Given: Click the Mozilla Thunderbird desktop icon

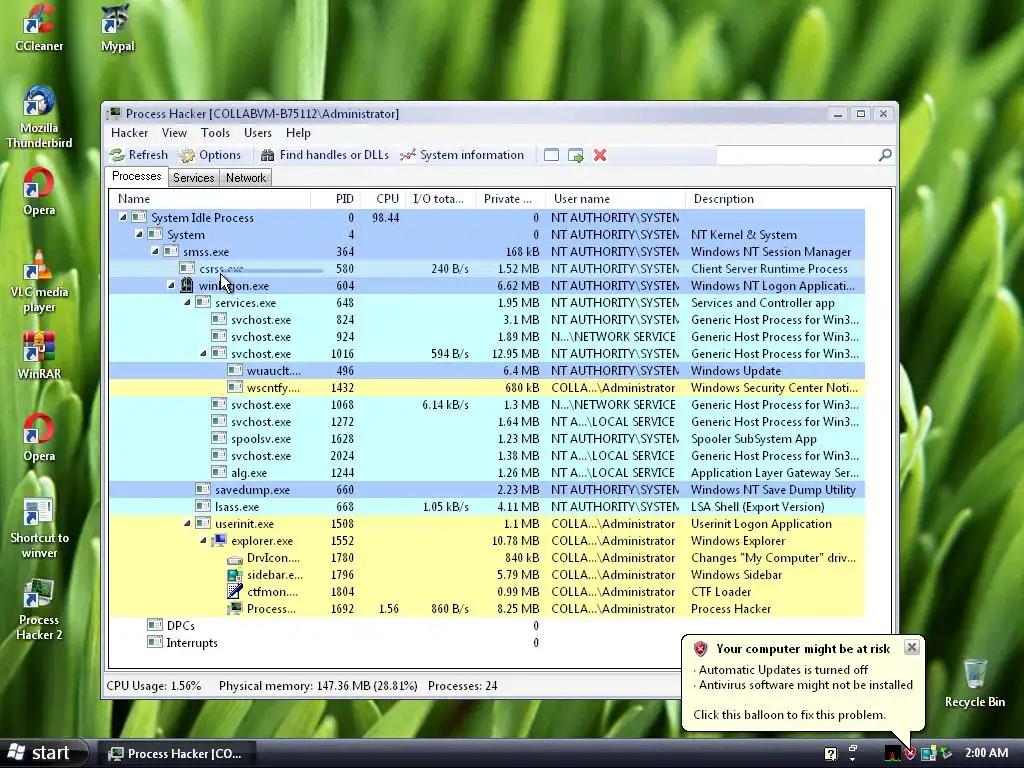Looking at the screenshot, I should 39,118.
